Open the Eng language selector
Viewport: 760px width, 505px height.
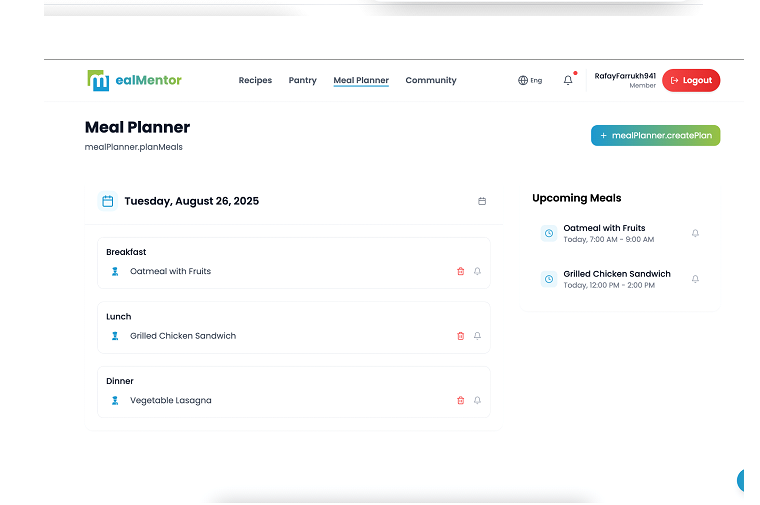530,80
